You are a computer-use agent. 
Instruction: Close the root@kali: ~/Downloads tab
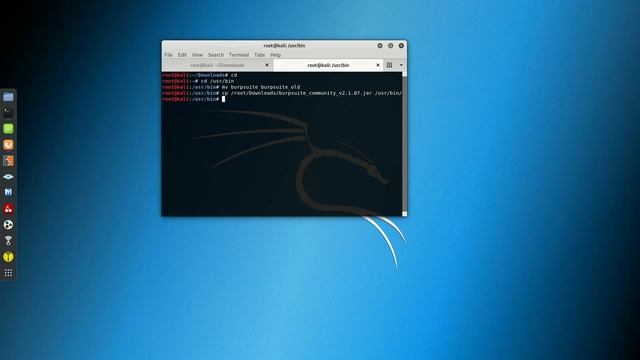(267, 65)
